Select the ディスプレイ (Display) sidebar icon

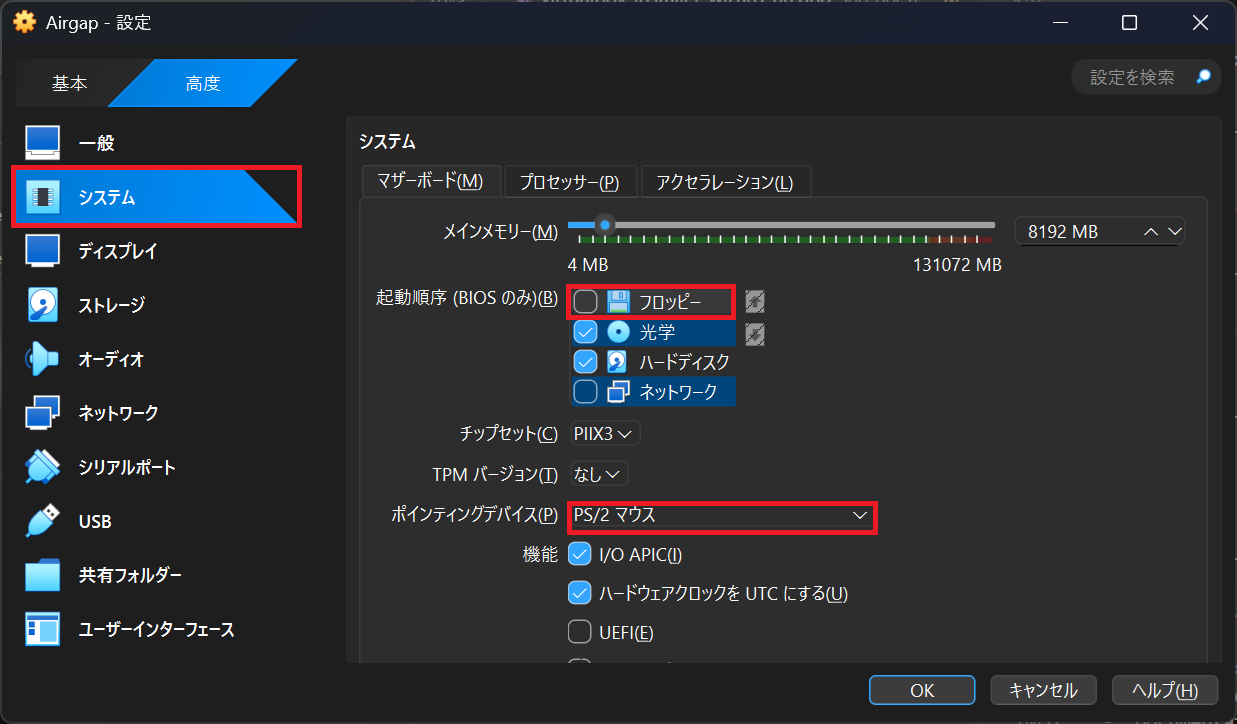tap(43, 251)
